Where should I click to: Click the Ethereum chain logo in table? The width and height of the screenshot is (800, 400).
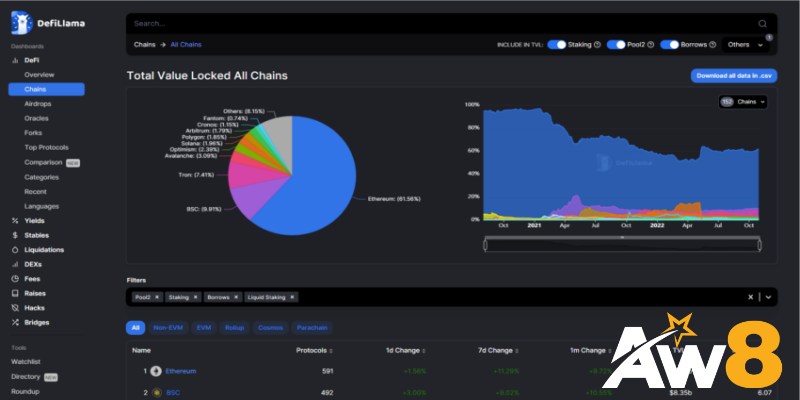156,371
